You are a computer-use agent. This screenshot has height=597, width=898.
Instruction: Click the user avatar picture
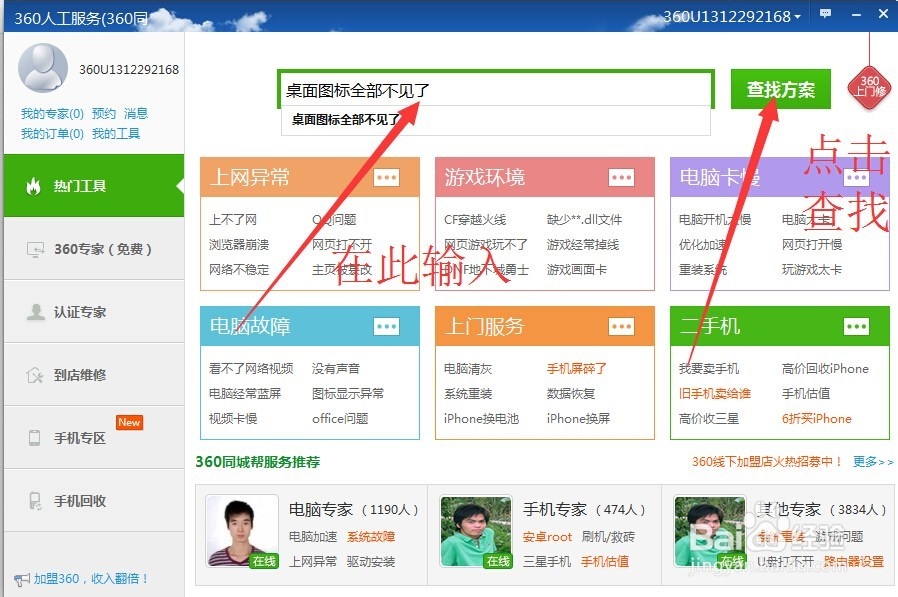click(43, 68)
